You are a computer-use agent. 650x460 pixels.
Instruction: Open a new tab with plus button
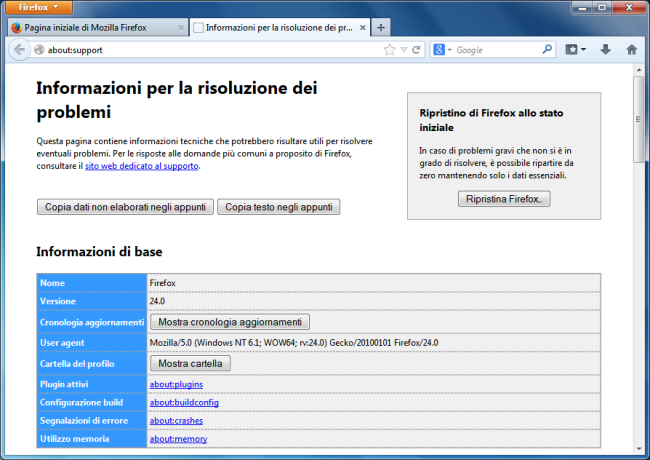pos(381,28)
